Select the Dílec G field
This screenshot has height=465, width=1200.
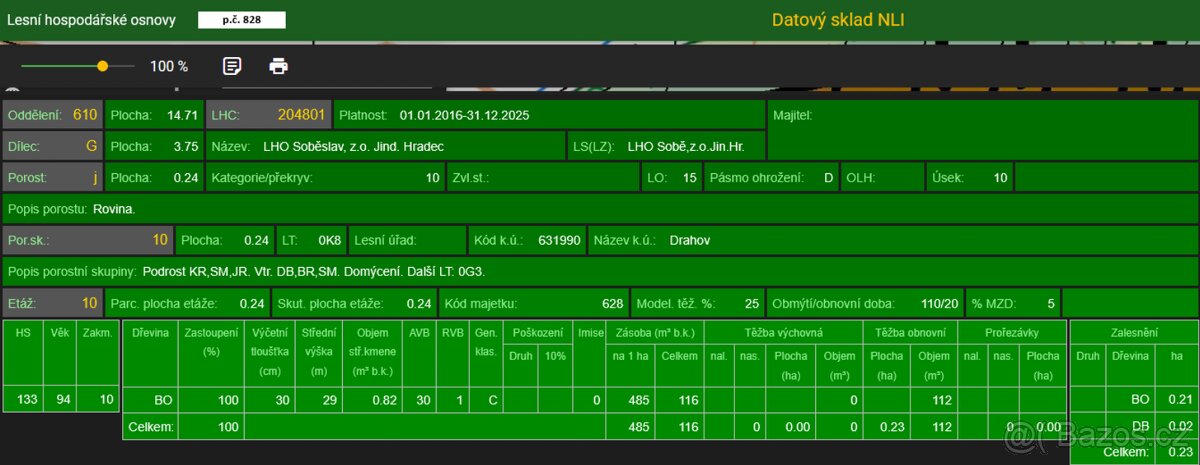(53, 146)
